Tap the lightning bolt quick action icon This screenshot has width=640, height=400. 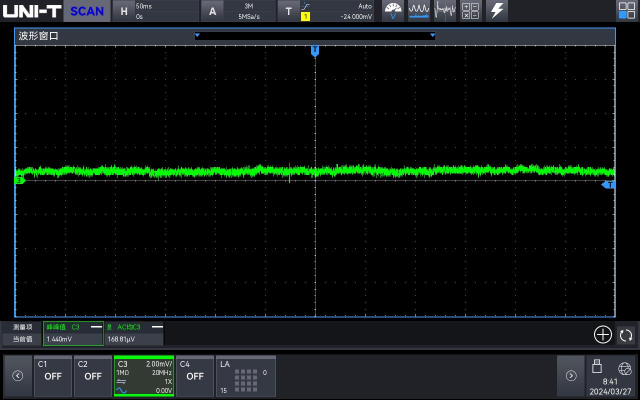point(496,11)
